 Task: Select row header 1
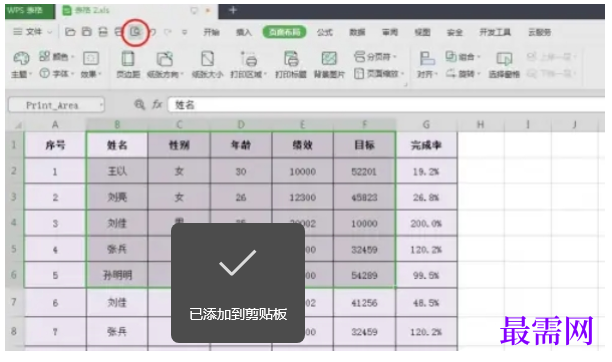coord(14,145)
